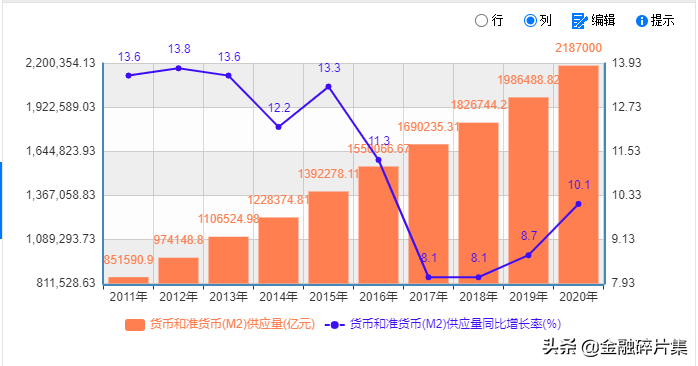Click the 2014年 line point 12.2
This screenshot has width=698, height=366.
279,127
